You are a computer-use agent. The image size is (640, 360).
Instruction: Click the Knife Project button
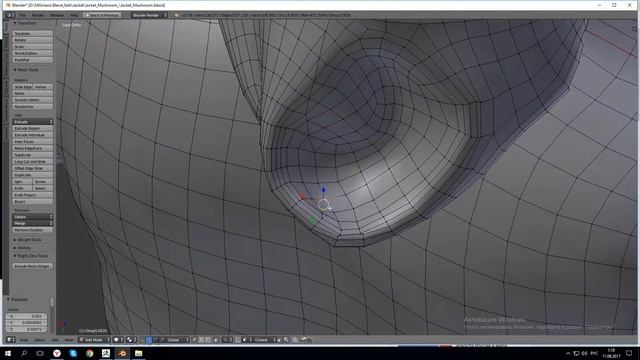tap(33, 195)
